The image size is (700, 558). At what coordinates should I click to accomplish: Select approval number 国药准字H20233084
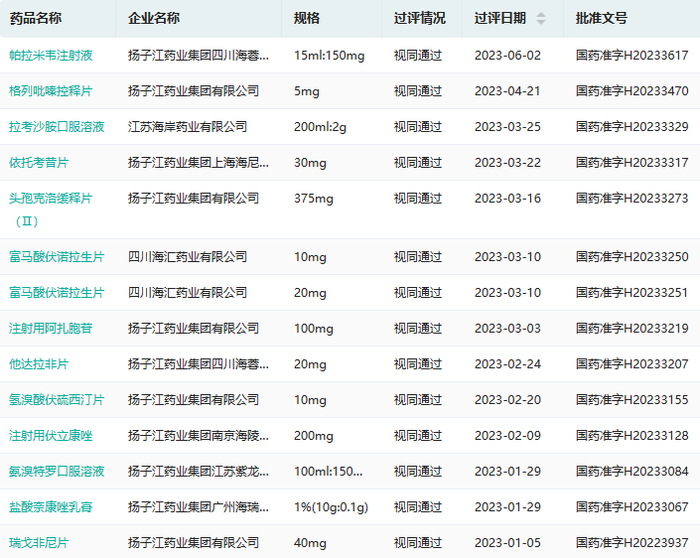point(632,471)
